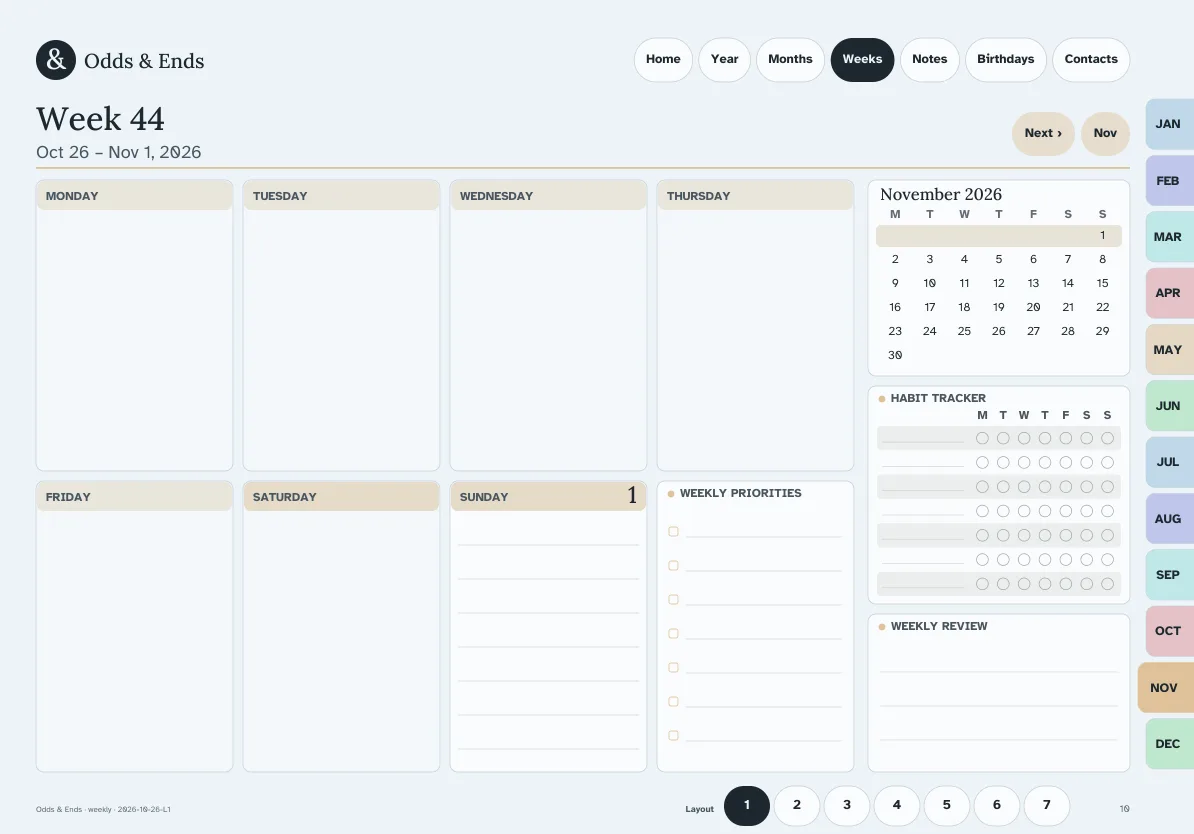
Task: Check the fourth Weekly Priorities checkbox
Action: point(673,634)
